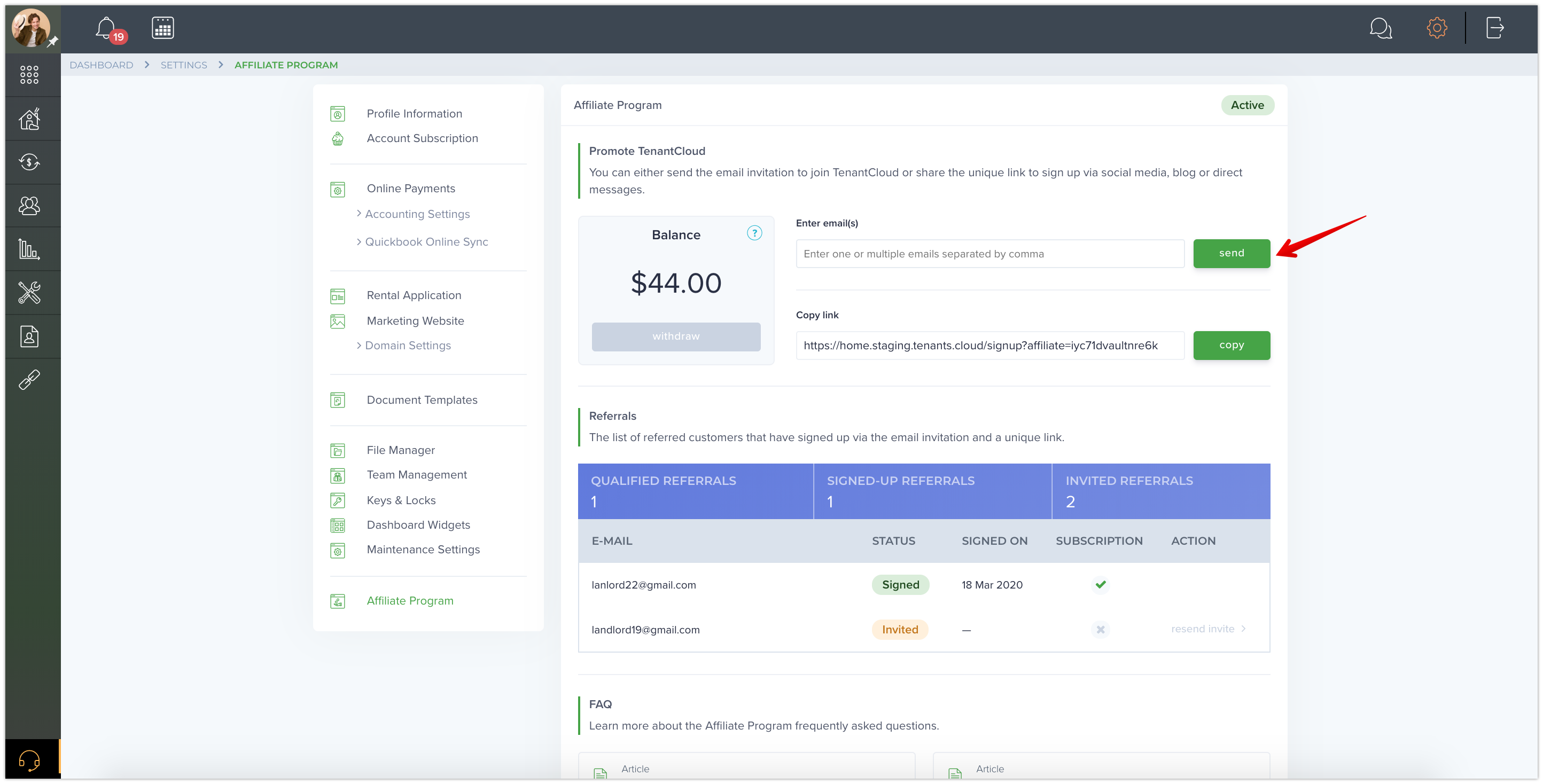The width and height of the screenshot is (1543, 784).
Task: Select the INVITED REFERRALS tab
Action: [1161, 491]
